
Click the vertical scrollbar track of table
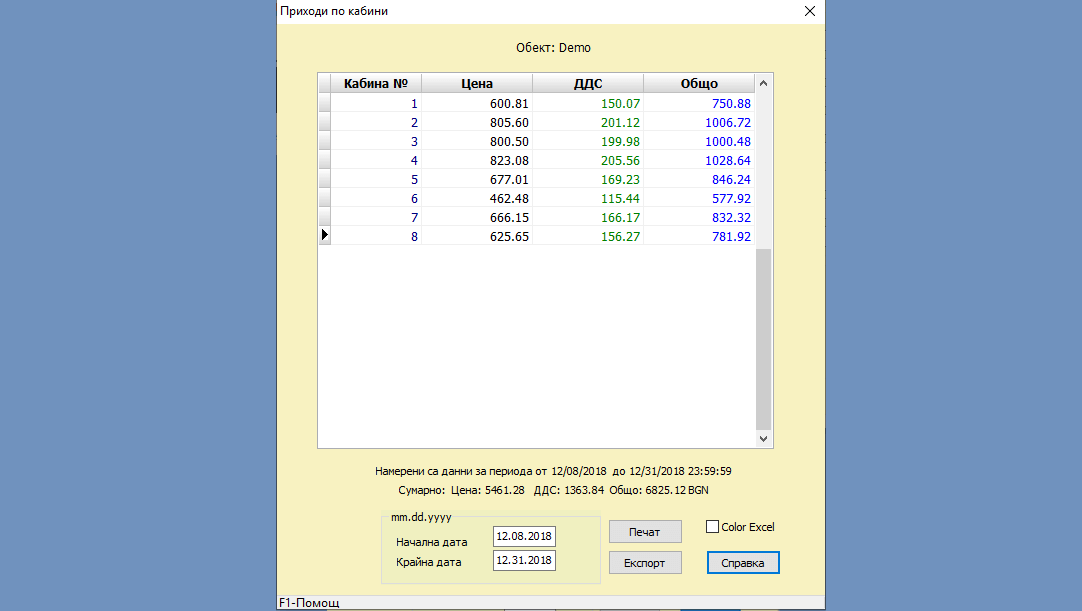pos(763,340)
